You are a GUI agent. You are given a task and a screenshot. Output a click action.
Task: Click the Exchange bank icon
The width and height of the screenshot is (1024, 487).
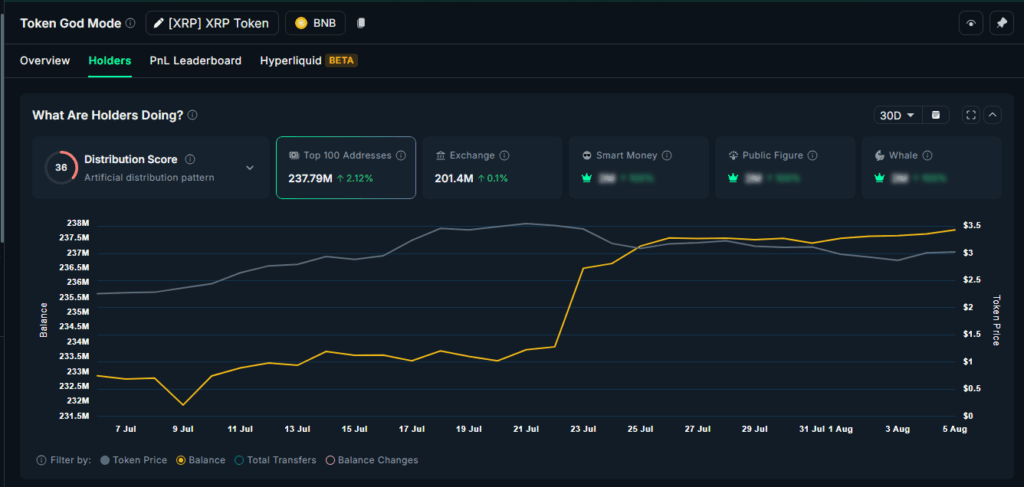440,156
